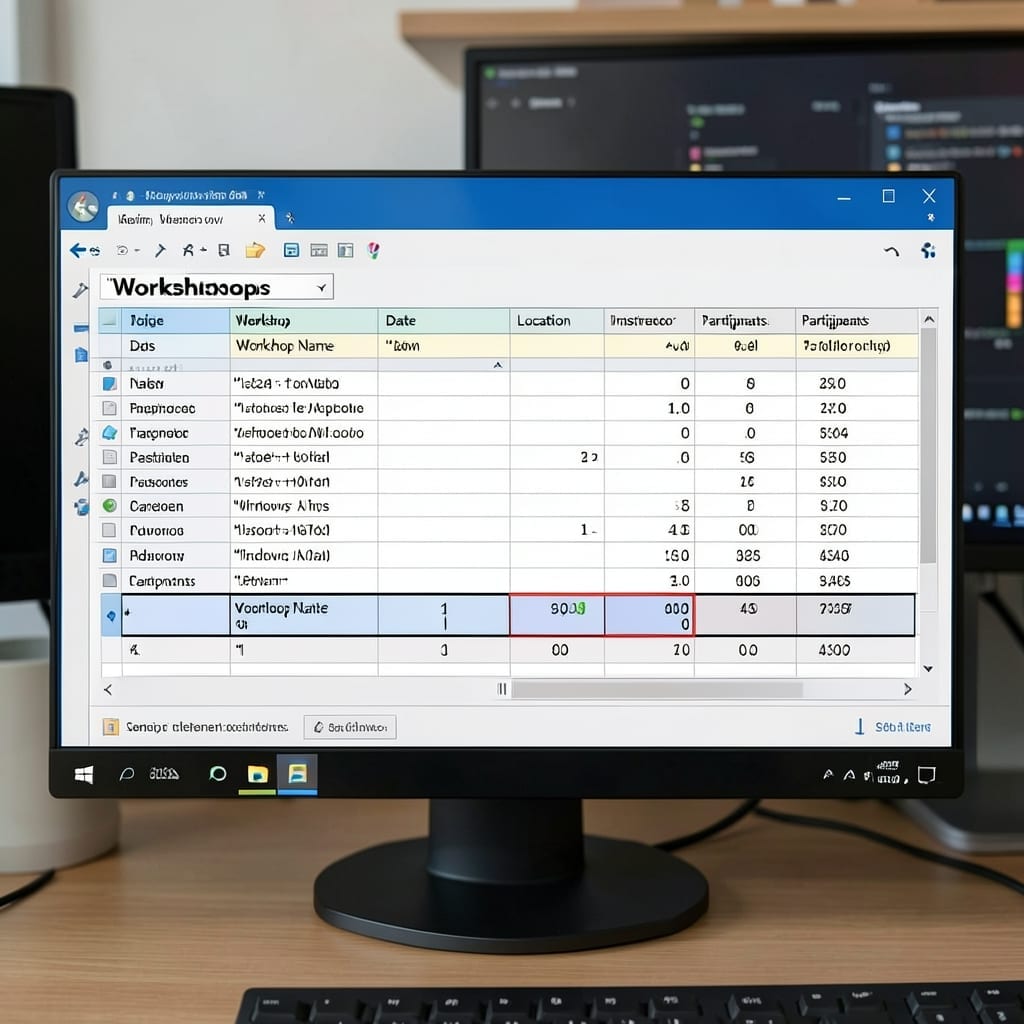The width and height of the screenshot is (1024, 1024).
Task: Click the Careoen row green circle icon
Action: [110, 505]
